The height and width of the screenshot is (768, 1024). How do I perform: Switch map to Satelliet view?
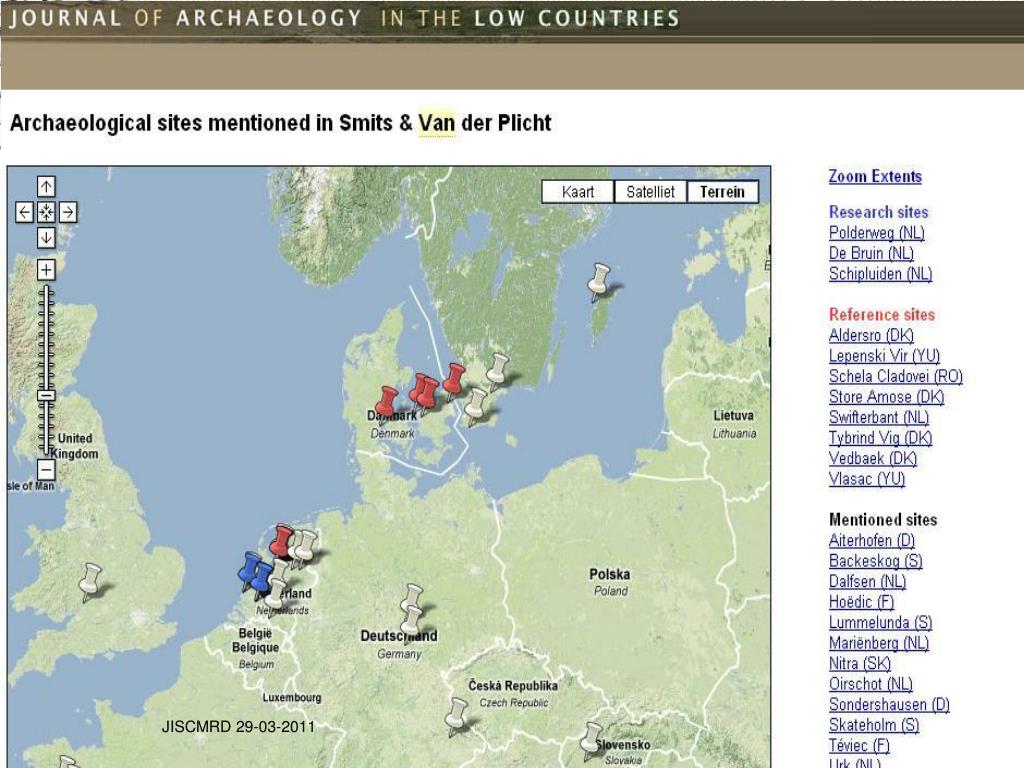(x=650, y=192)
